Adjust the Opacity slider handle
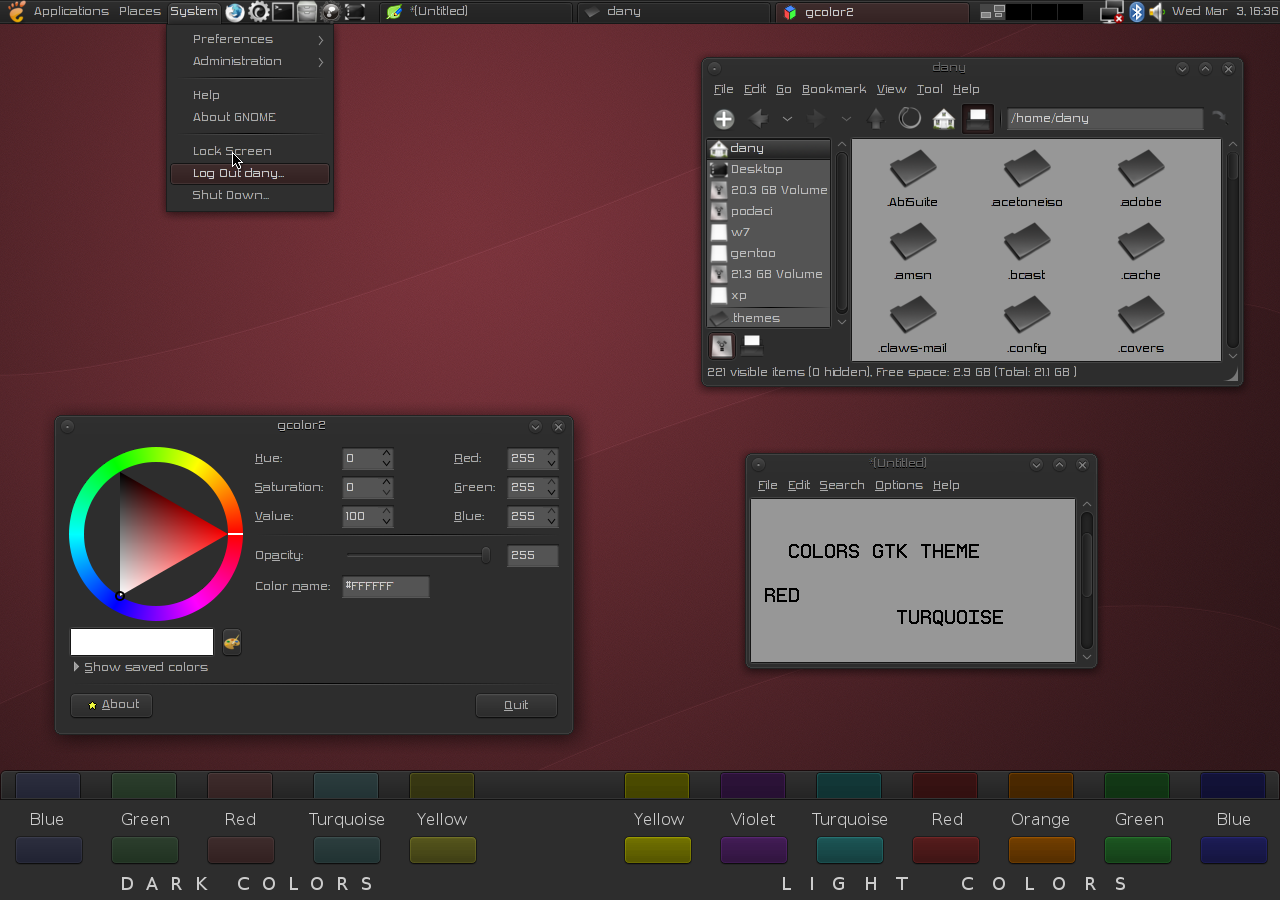This screenshot has width=1280, height=900. (x=486, y=555)
